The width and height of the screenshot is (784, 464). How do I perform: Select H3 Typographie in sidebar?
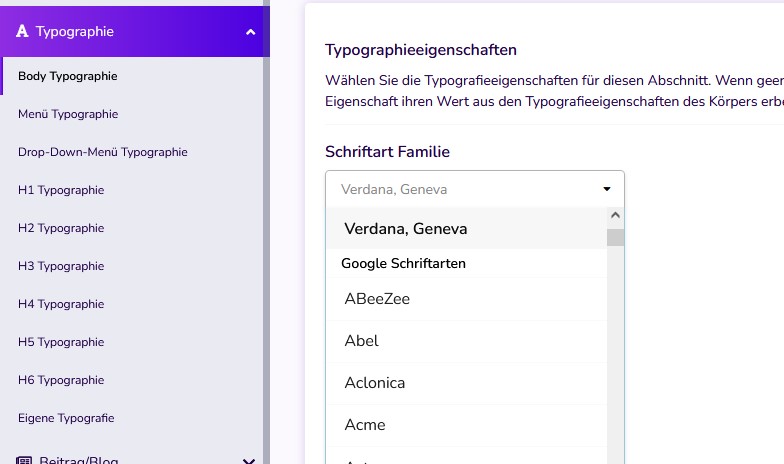61,266
